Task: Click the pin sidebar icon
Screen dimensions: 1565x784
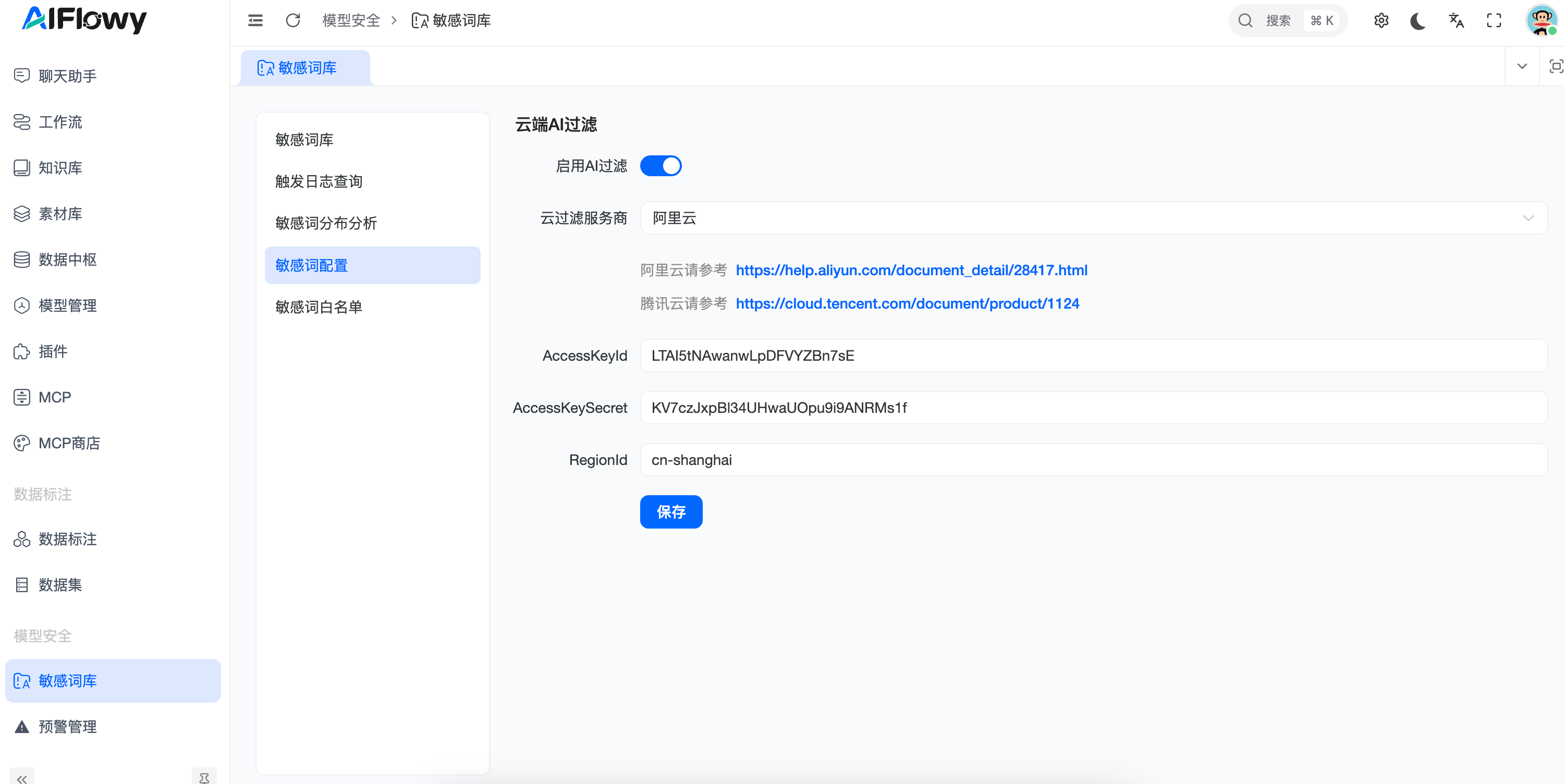Action: coord(204,778)
